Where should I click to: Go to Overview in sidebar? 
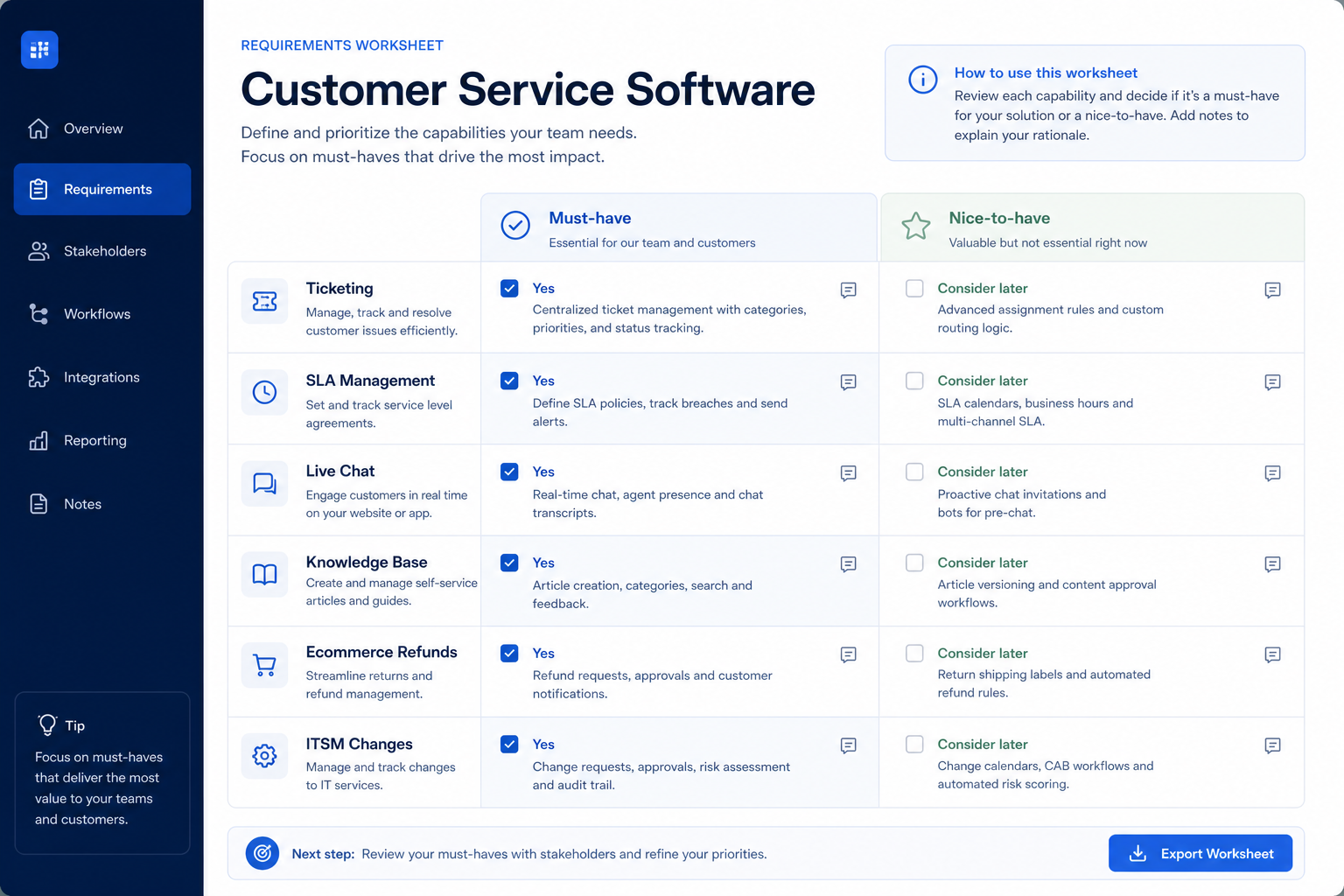102,129
